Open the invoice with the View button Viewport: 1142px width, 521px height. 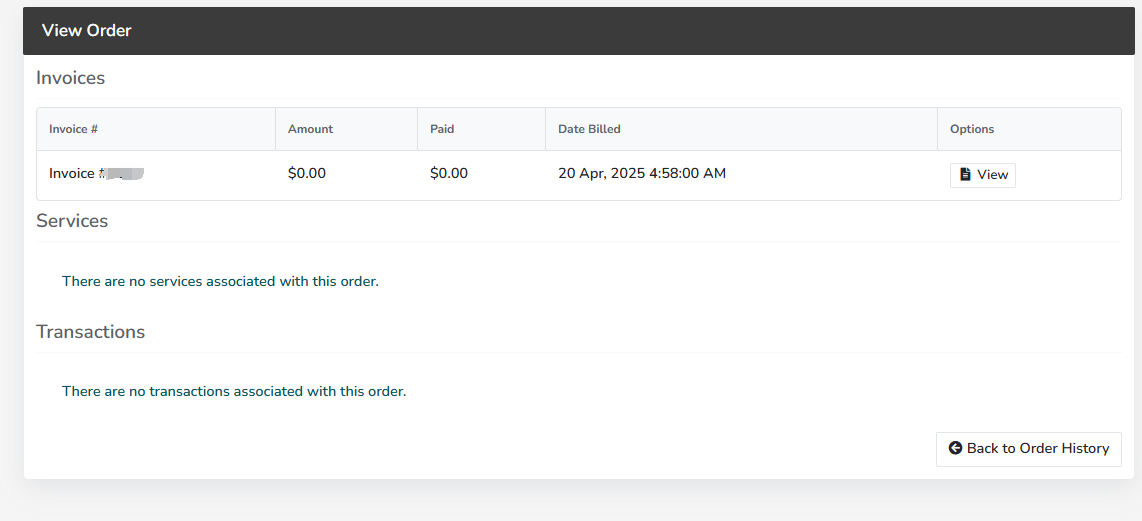pyautogui.click(x=982, y=175)
